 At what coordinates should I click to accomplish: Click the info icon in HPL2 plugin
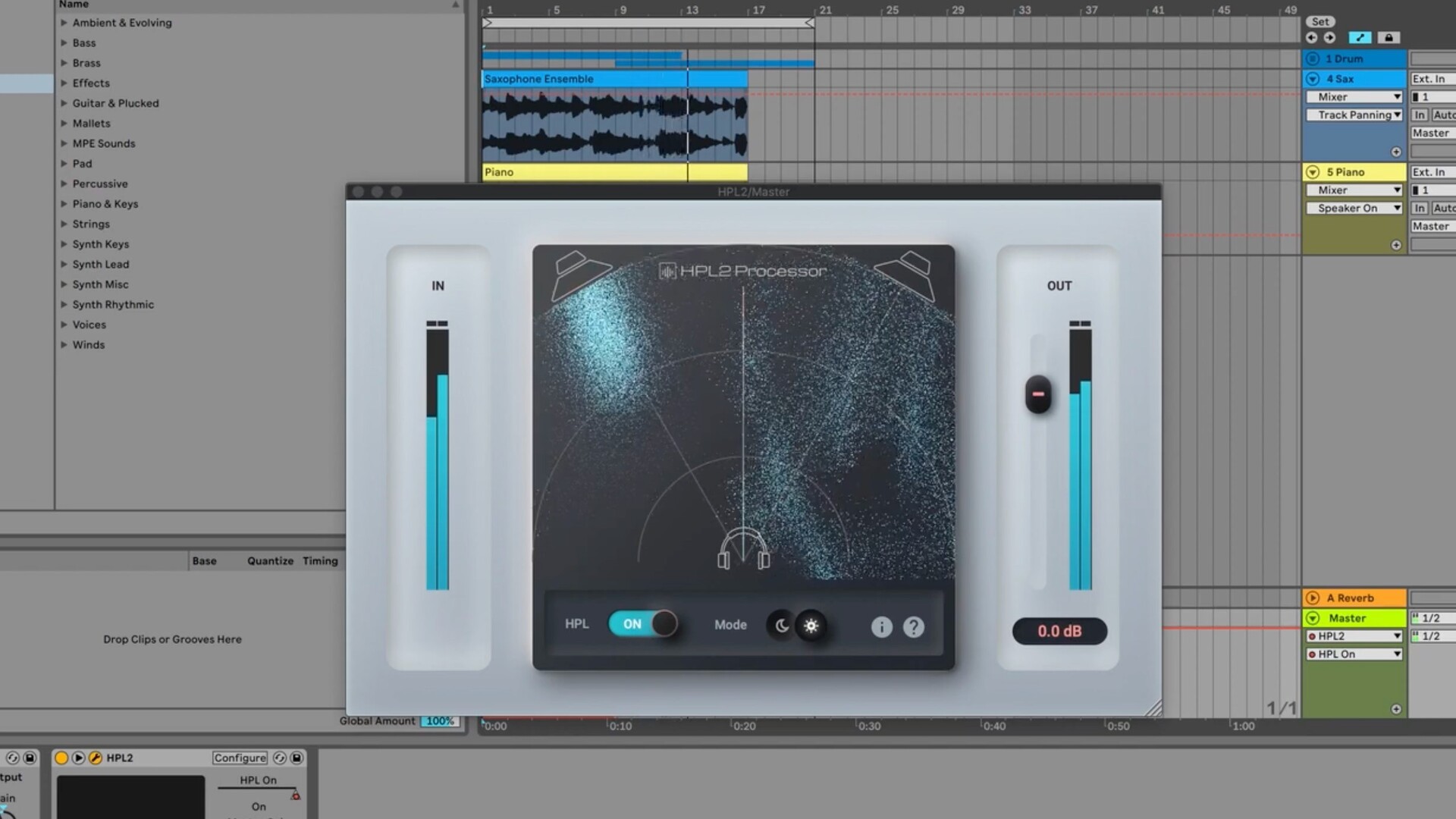pyautogui.click(x=881, y=626)
